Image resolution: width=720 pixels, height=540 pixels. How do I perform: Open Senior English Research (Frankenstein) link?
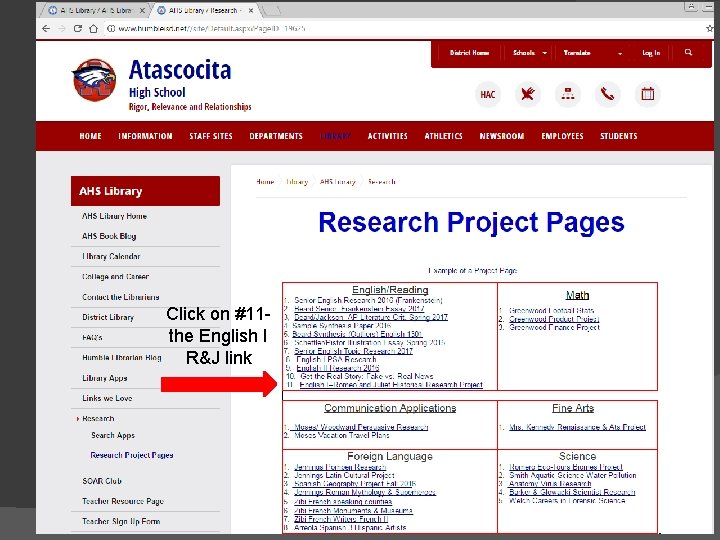click(x=368, y=300)
